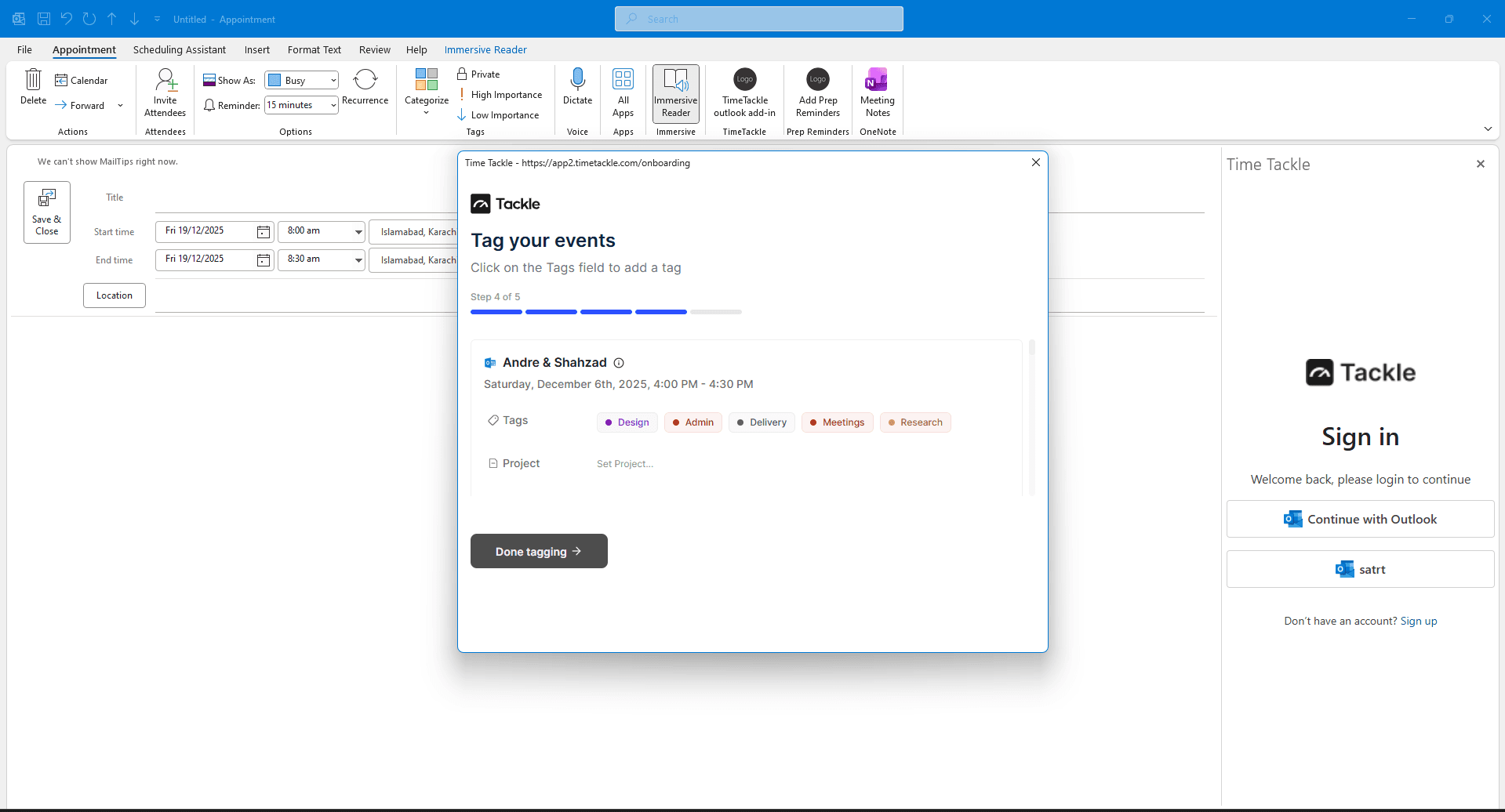This screenshot has width=1505, height=812.
Task: Click the Save icon in title bar
Action: (x=44, y=19)
